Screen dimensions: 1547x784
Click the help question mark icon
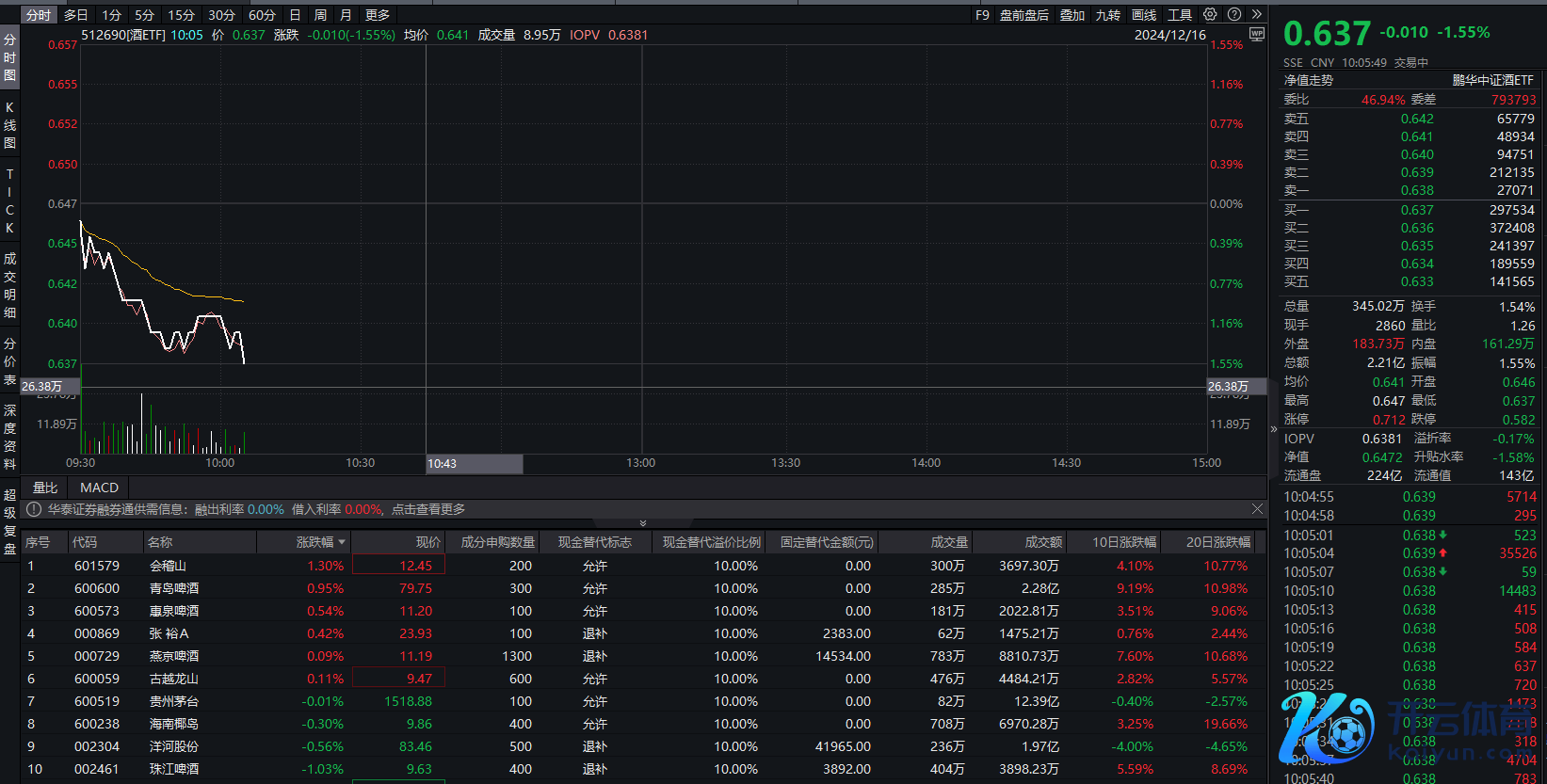(x=1233, y=14)
